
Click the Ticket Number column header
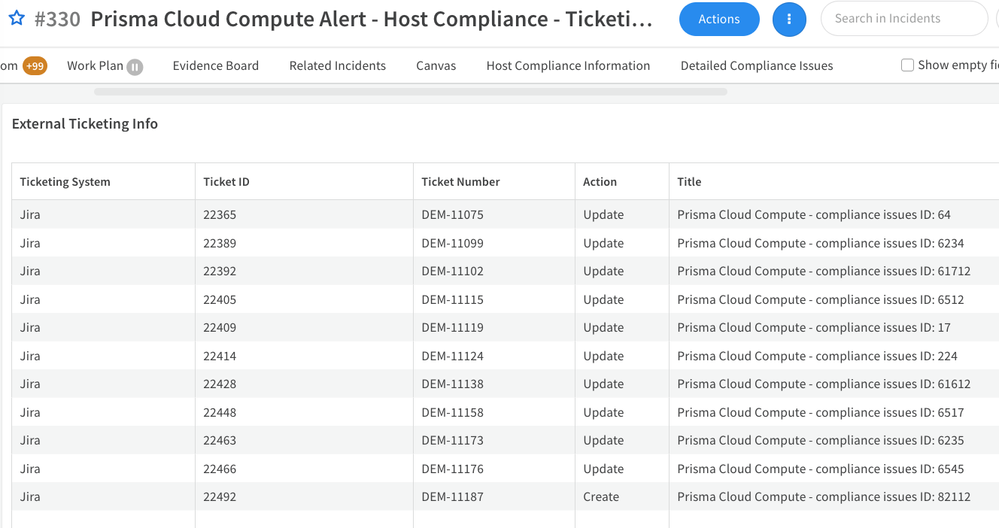[460, 182]
